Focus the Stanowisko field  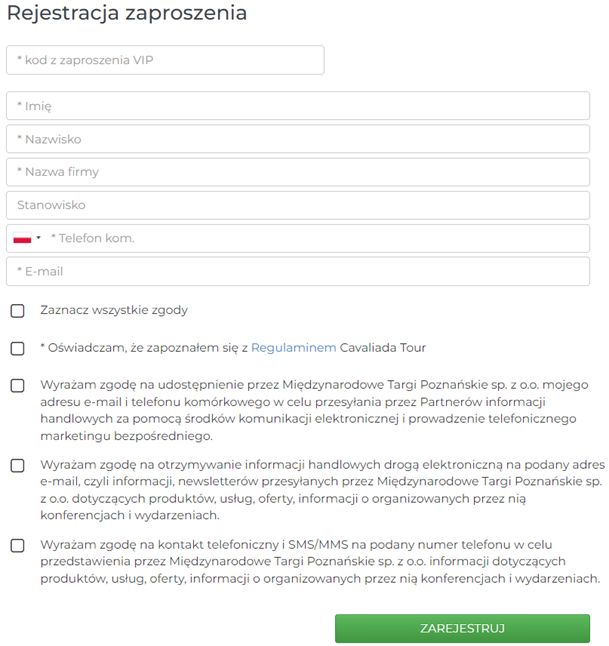tap(298, 205)
